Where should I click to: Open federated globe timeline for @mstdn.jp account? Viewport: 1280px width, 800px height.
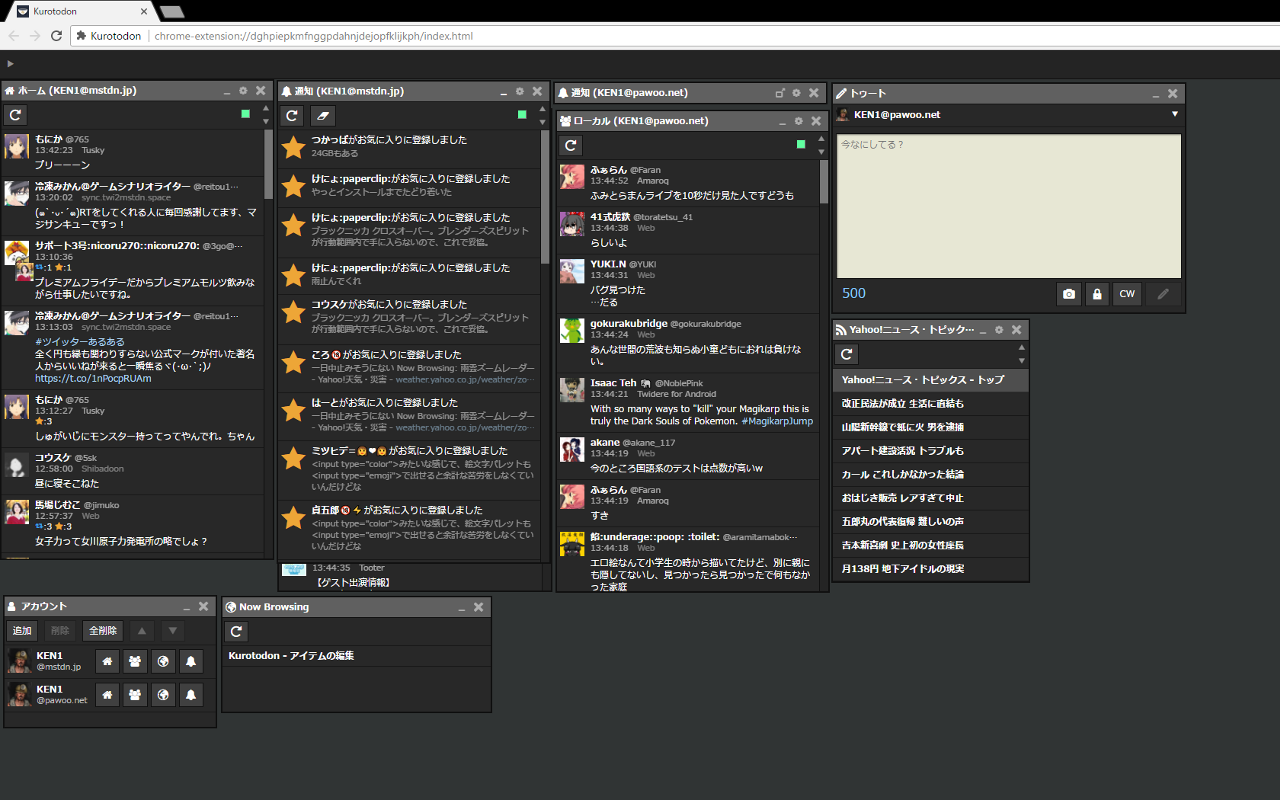pyautogui.click(x=163, y=661)
